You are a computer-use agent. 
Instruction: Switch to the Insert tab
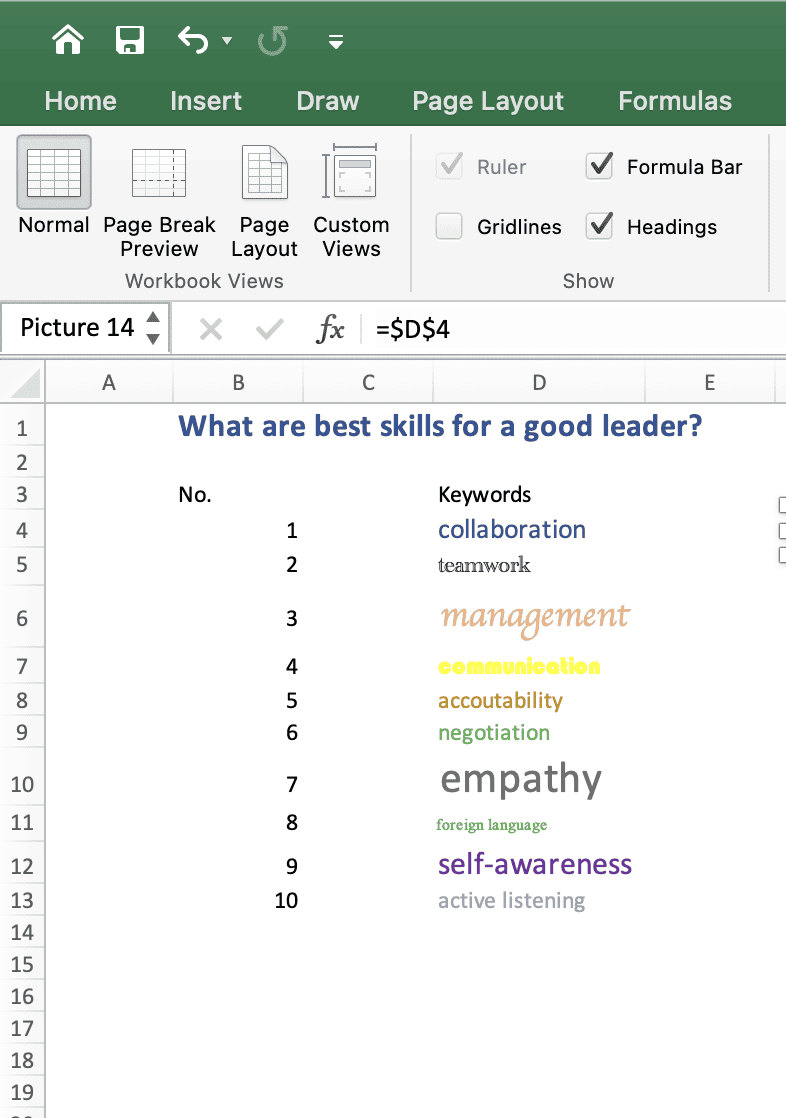click(206, 101)
